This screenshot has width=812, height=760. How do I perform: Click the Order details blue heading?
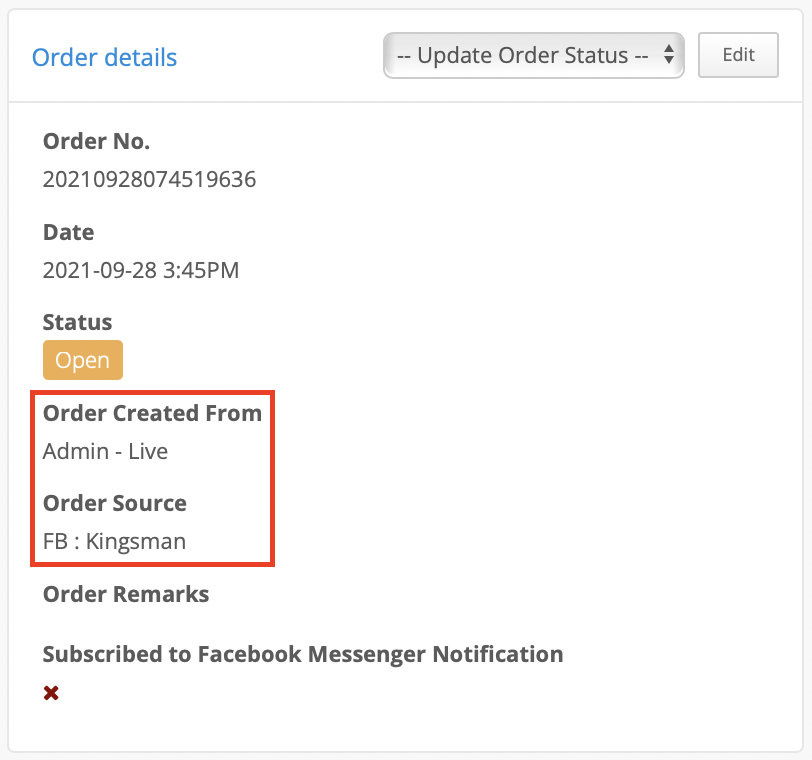coord(104,57)
